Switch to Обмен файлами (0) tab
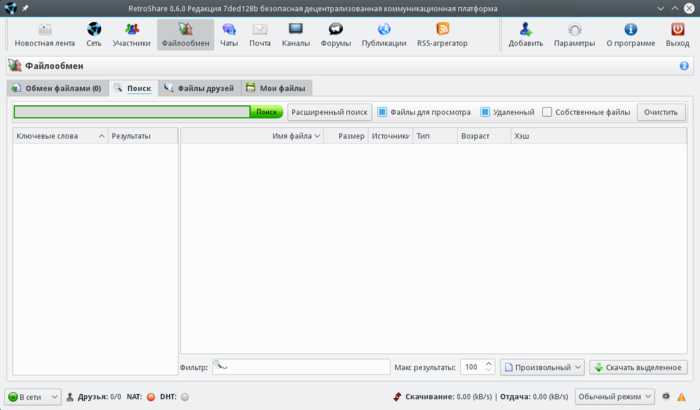Image resolution: width=700 pixels, height=410 pixels. 58,88
